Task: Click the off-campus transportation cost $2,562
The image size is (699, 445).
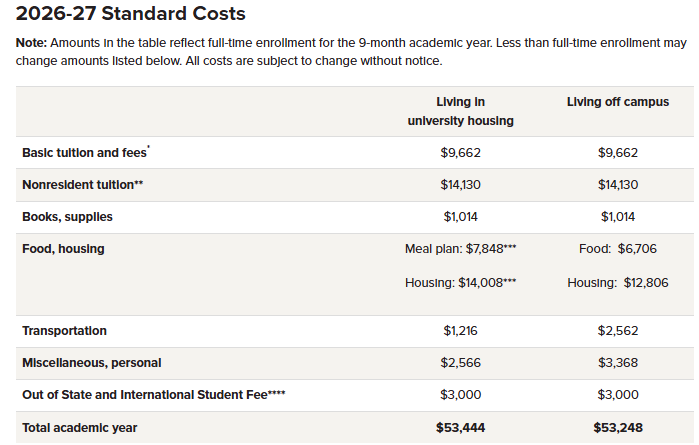Action: click(x=617, y=331)
